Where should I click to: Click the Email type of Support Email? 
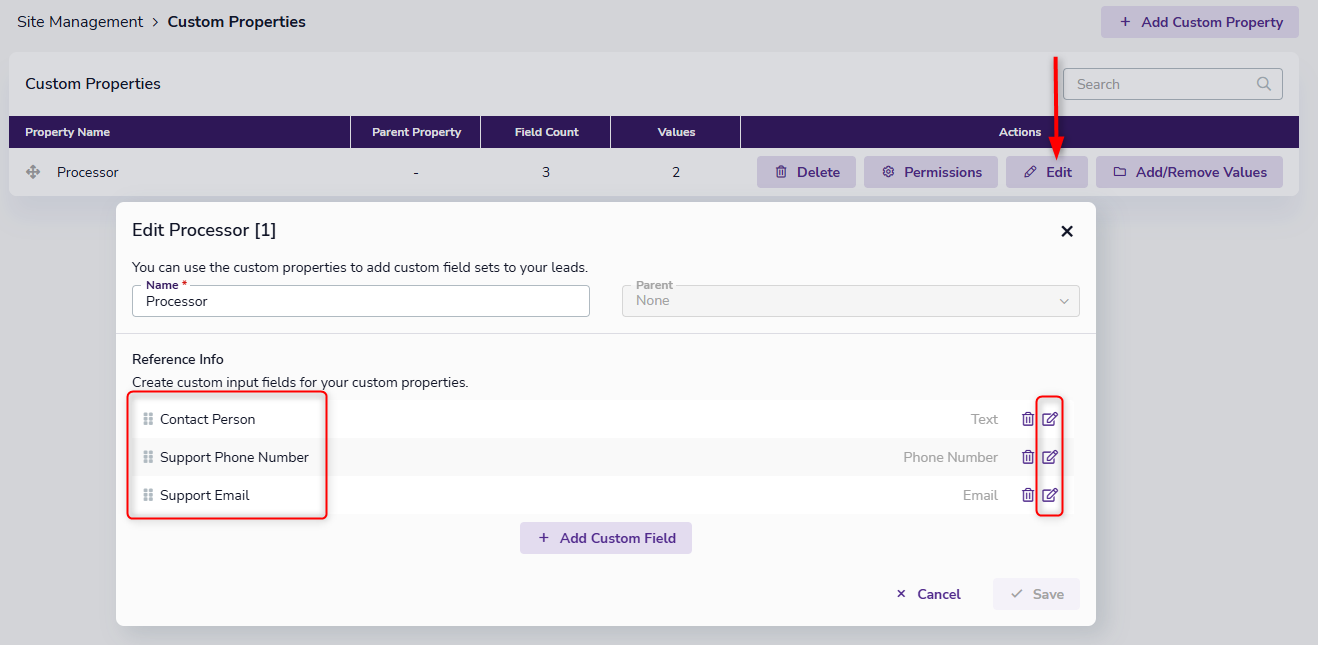click(980, 495)
